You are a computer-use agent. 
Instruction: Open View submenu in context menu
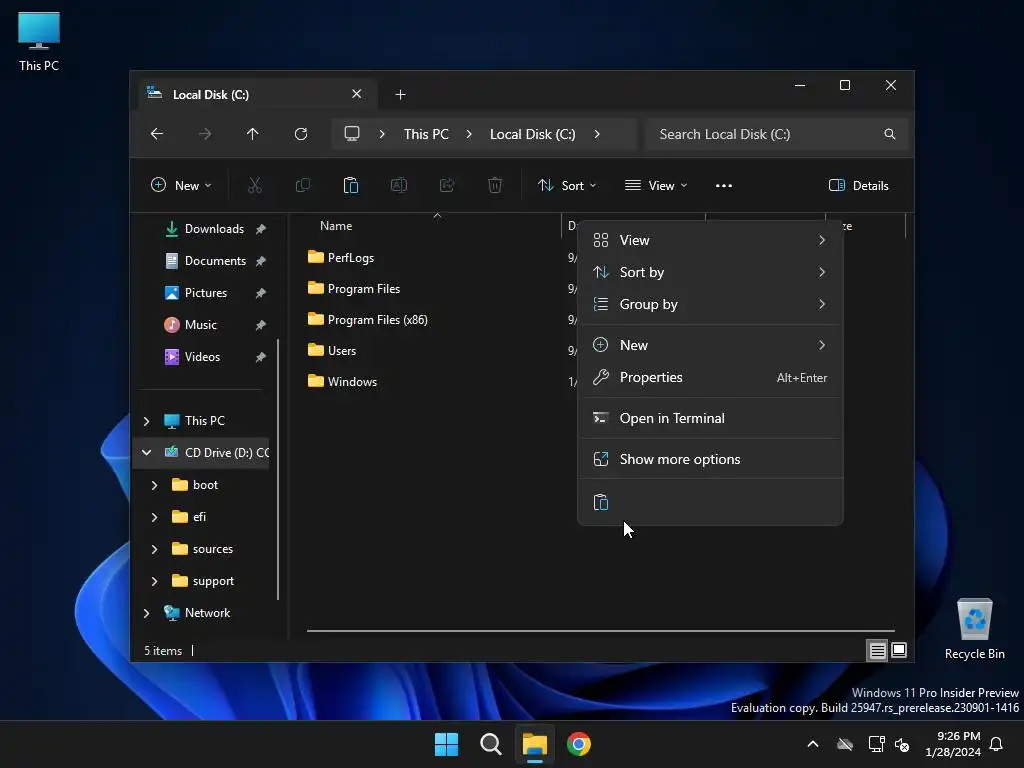(x=710, y=240)
